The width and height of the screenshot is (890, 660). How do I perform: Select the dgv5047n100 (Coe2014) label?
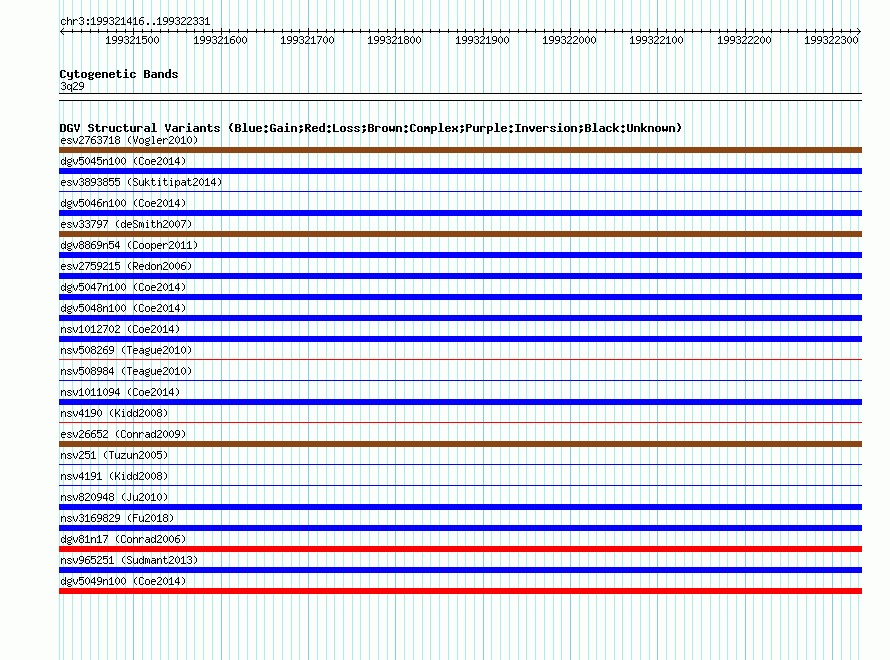pos(123,287)
